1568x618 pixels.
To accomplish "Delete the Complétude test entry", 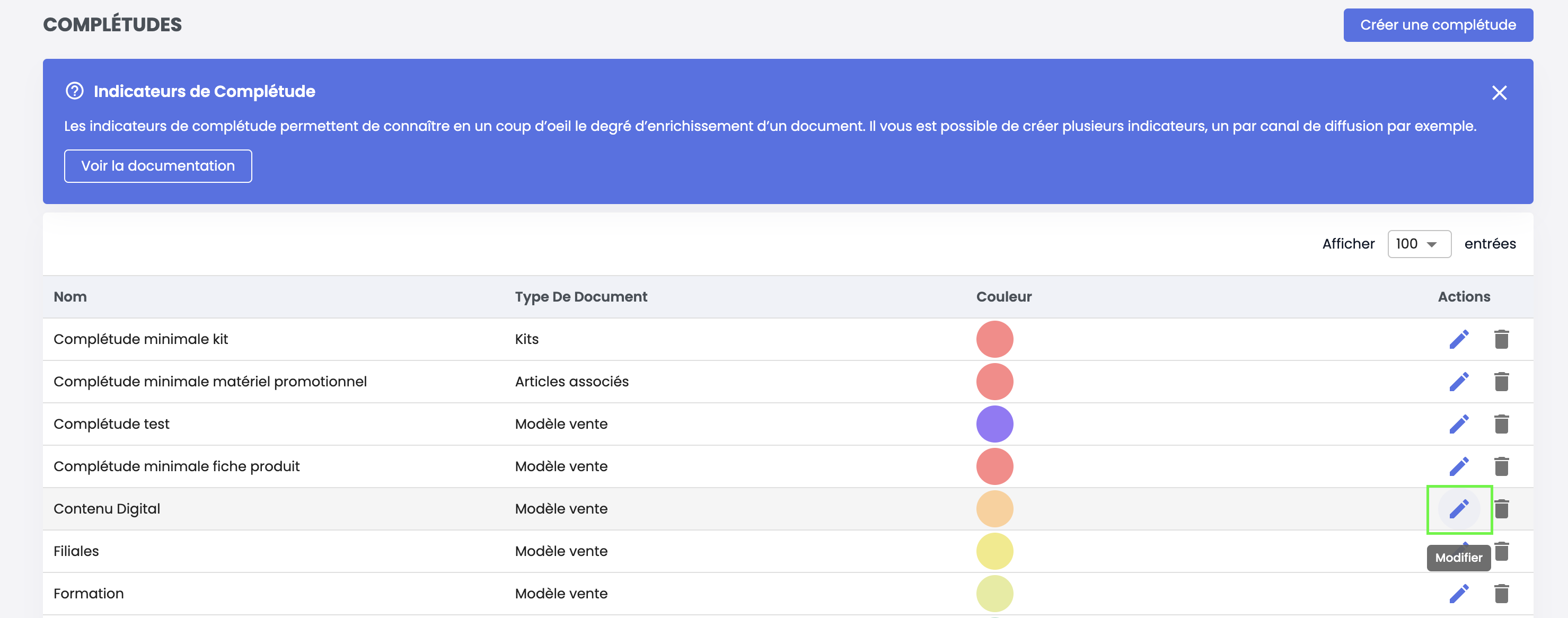I will coord(1501,424).
